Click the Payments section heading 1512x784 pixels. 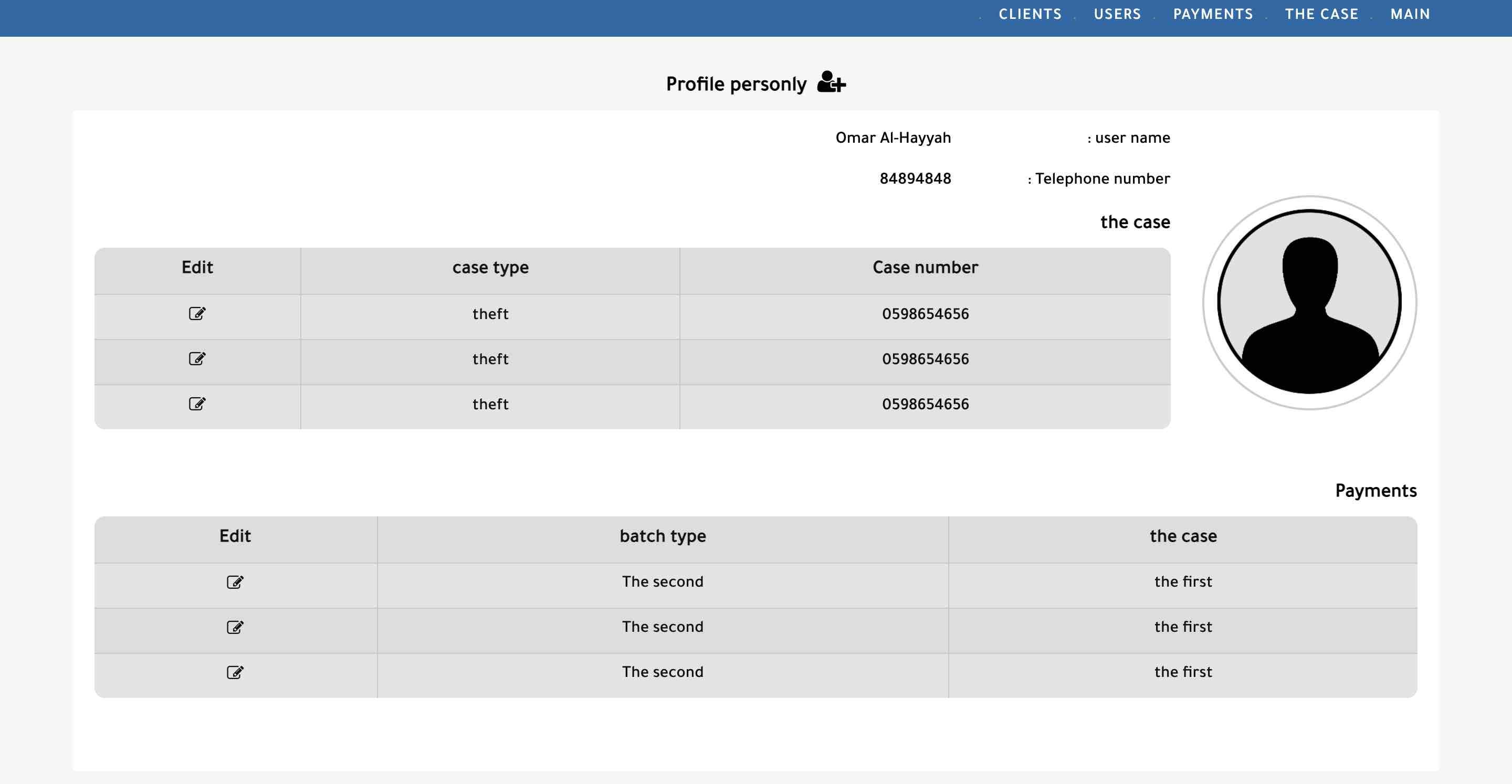pyautogui.click(x=1375, y=491)
